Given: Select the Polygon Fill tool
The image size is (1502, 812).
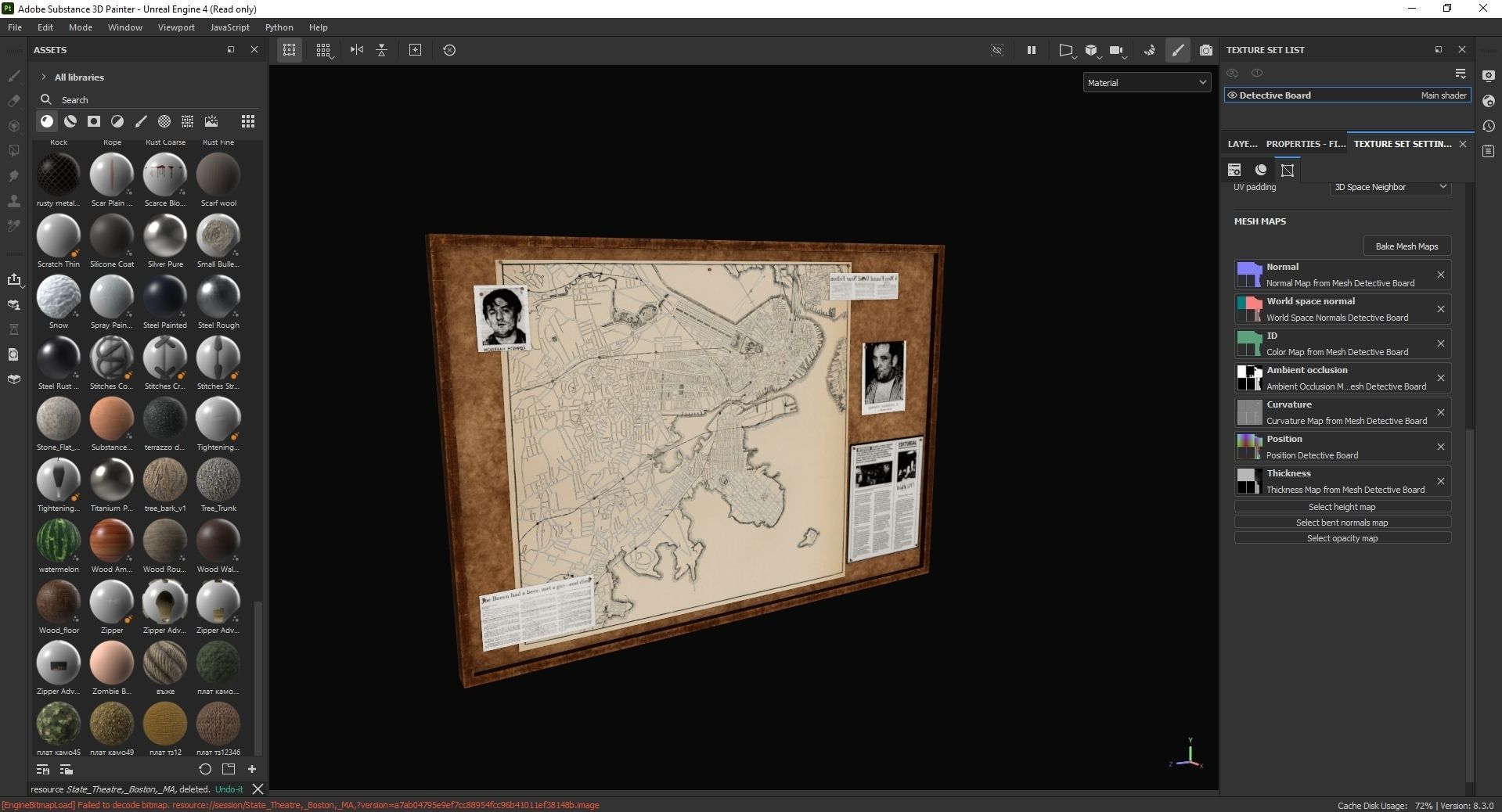Looking at the screenshot, I should [13, 150].
